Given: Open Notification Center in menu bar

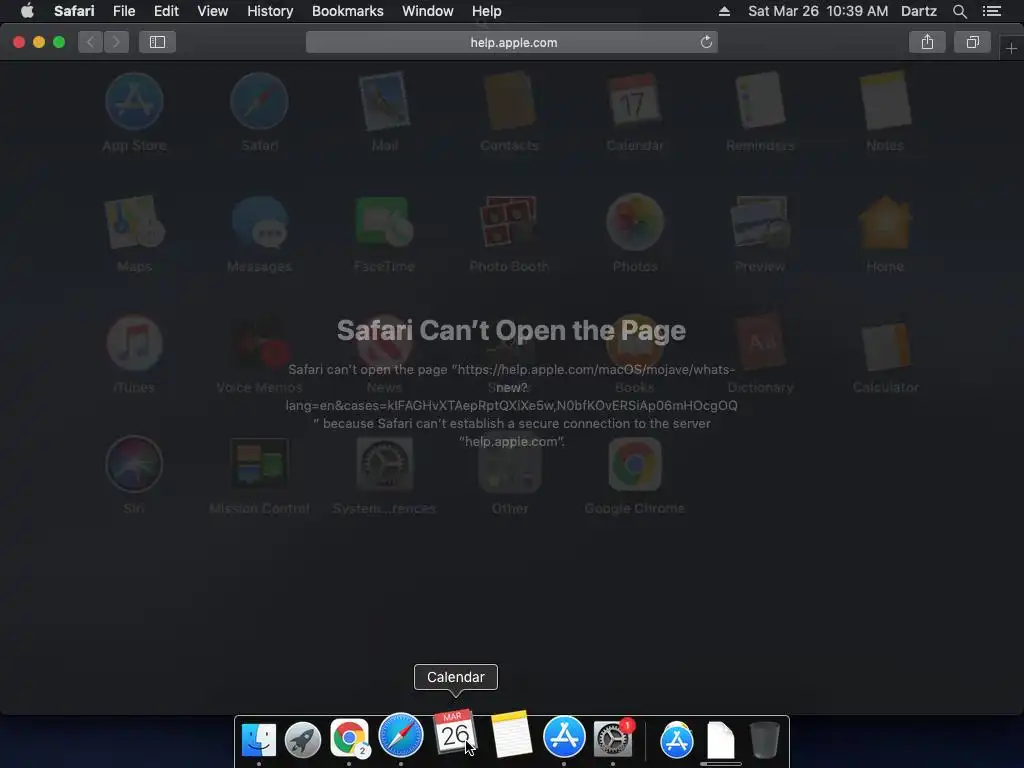Looking at the screenshot, I should (x=992, y=11).
